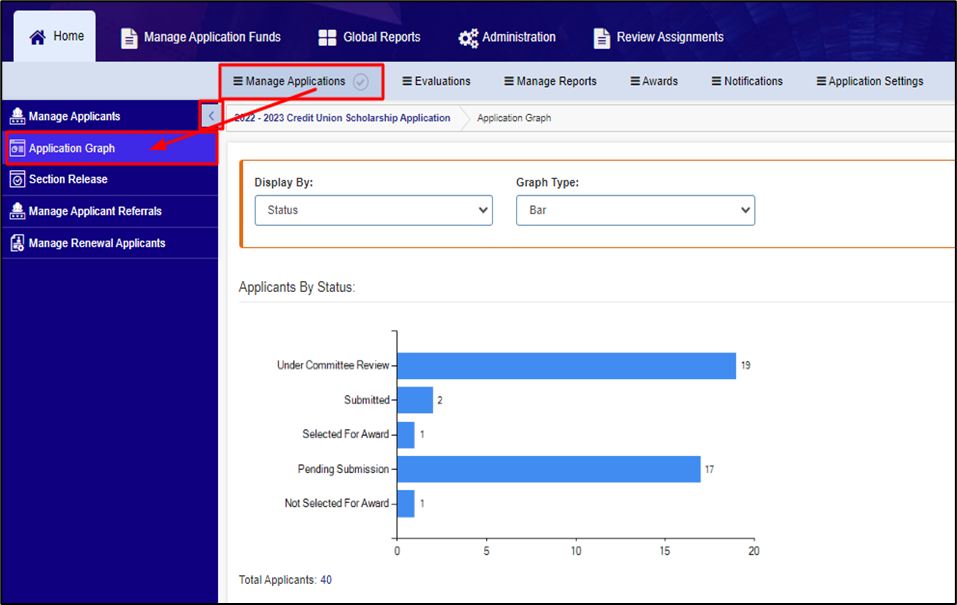Click the Submitted bar in chart
The width and height of the screenshot is (957, 605).
point(415,400)
